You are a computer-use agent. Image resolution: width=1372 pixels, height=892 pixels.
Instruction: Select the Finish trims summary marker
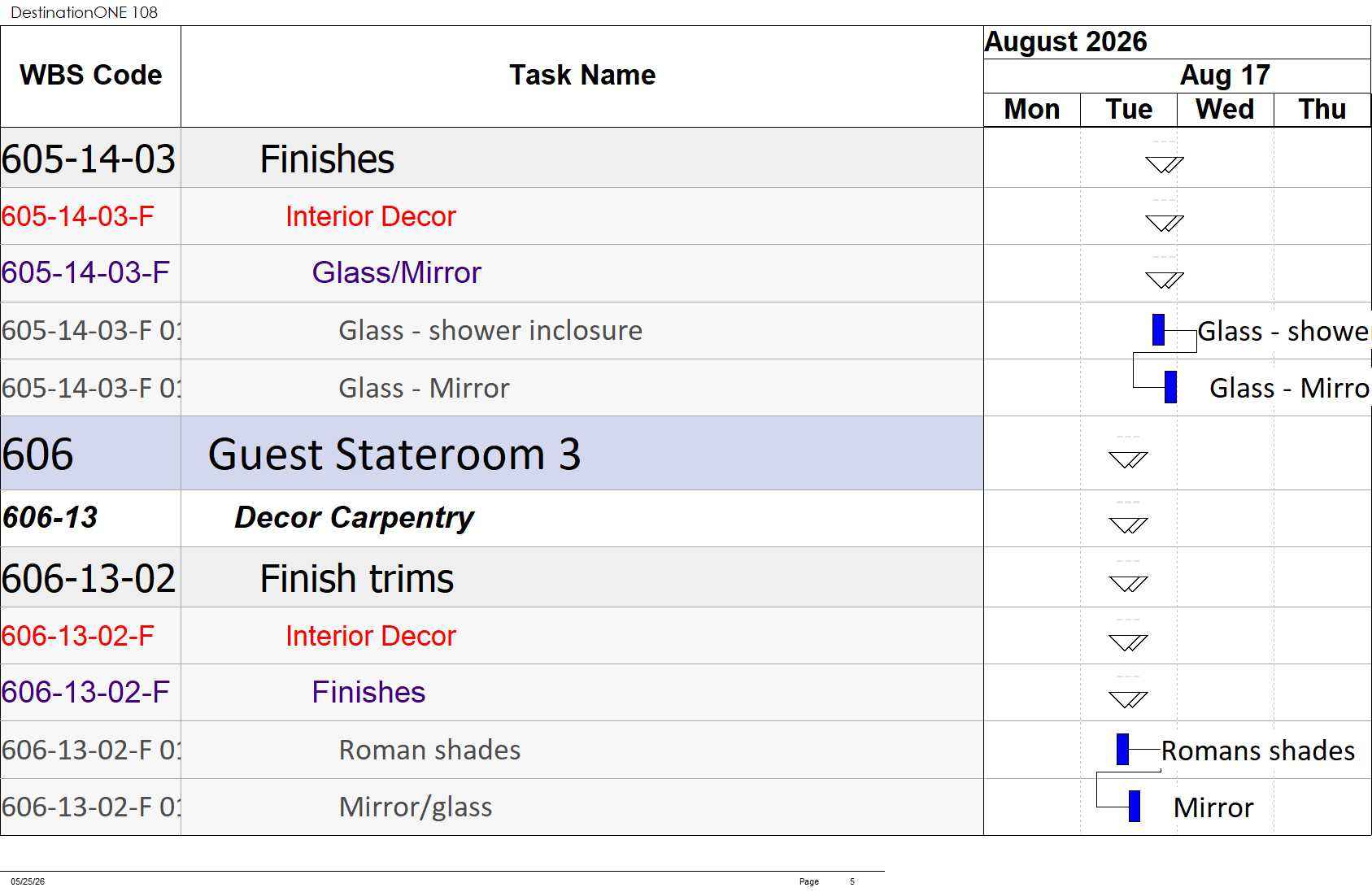coord(1128,583)
